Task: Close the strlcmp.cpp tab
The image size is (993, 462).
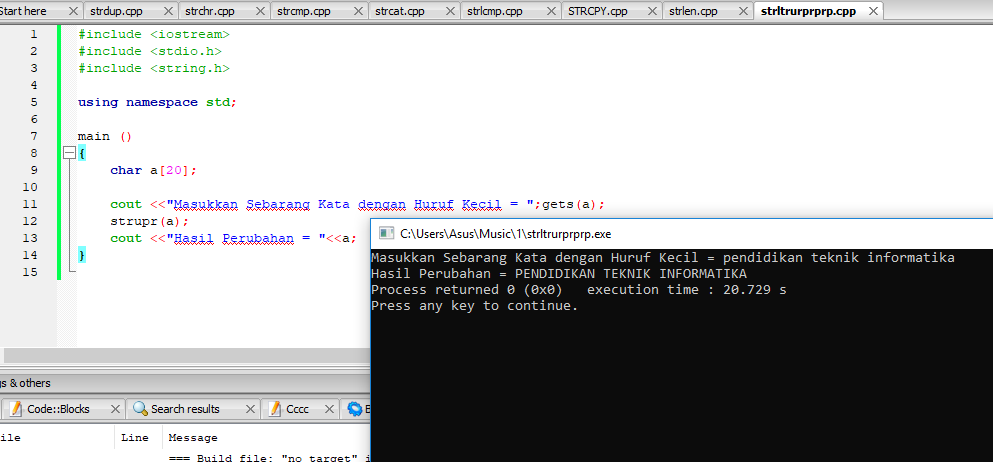Action: tap(551, 11)
